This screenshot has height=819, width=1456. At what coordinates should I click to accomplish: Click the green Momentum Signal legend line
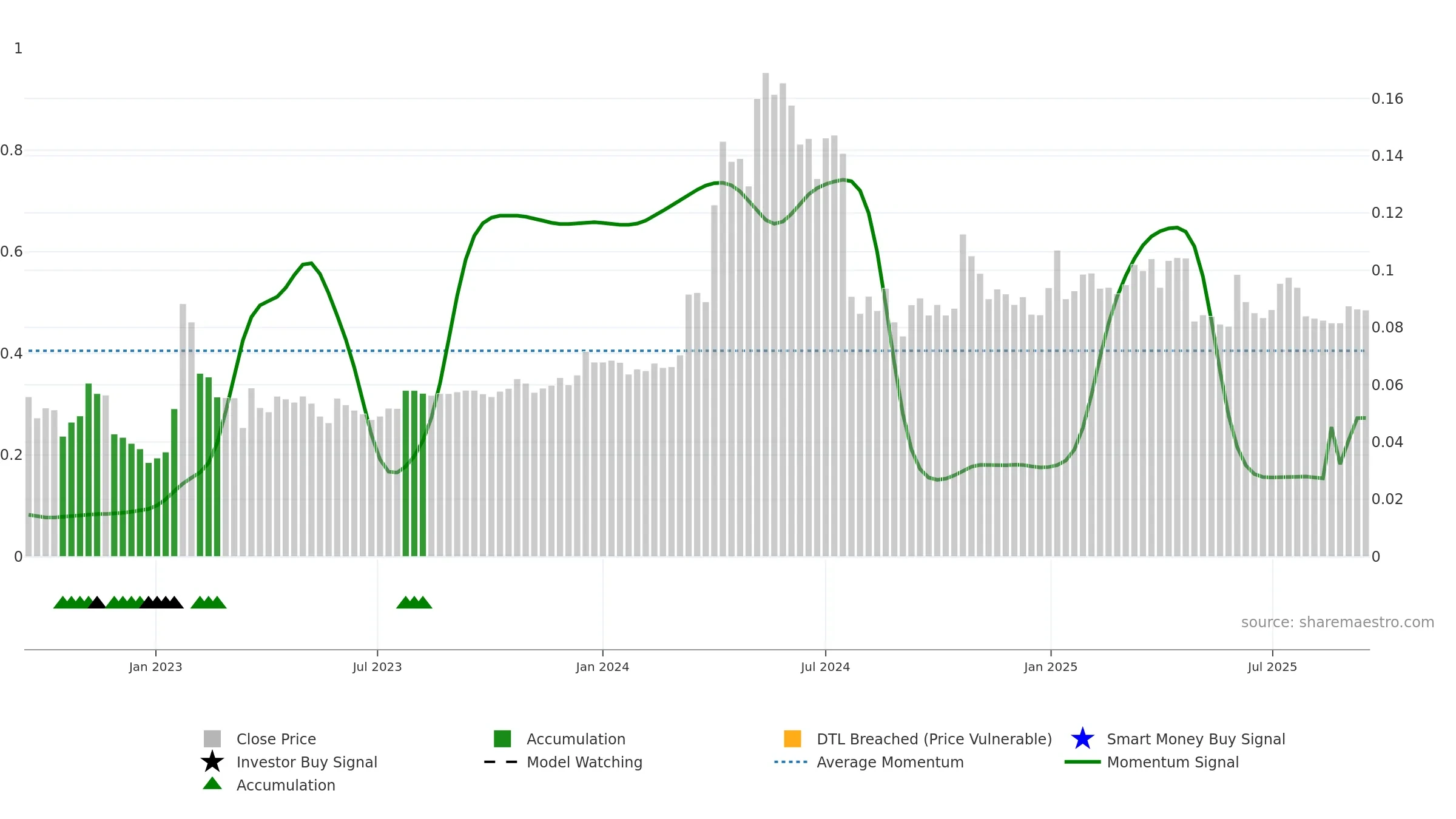coord(1082,761)
